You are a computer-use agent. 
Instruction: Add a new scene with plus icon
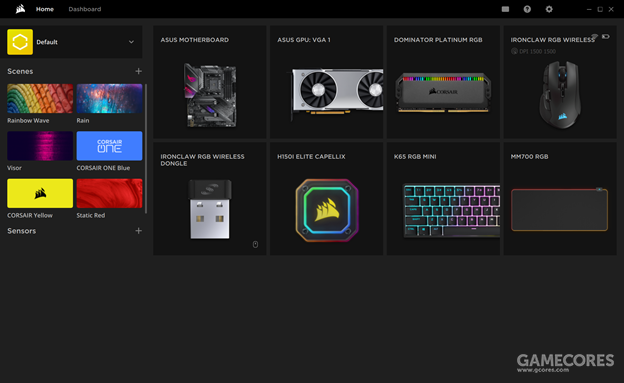138,71
